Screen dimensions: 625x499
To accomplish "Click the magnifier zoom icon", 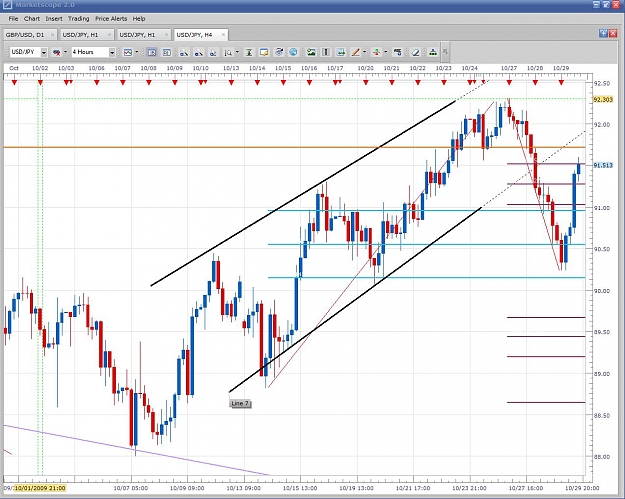I will point(228,52).
